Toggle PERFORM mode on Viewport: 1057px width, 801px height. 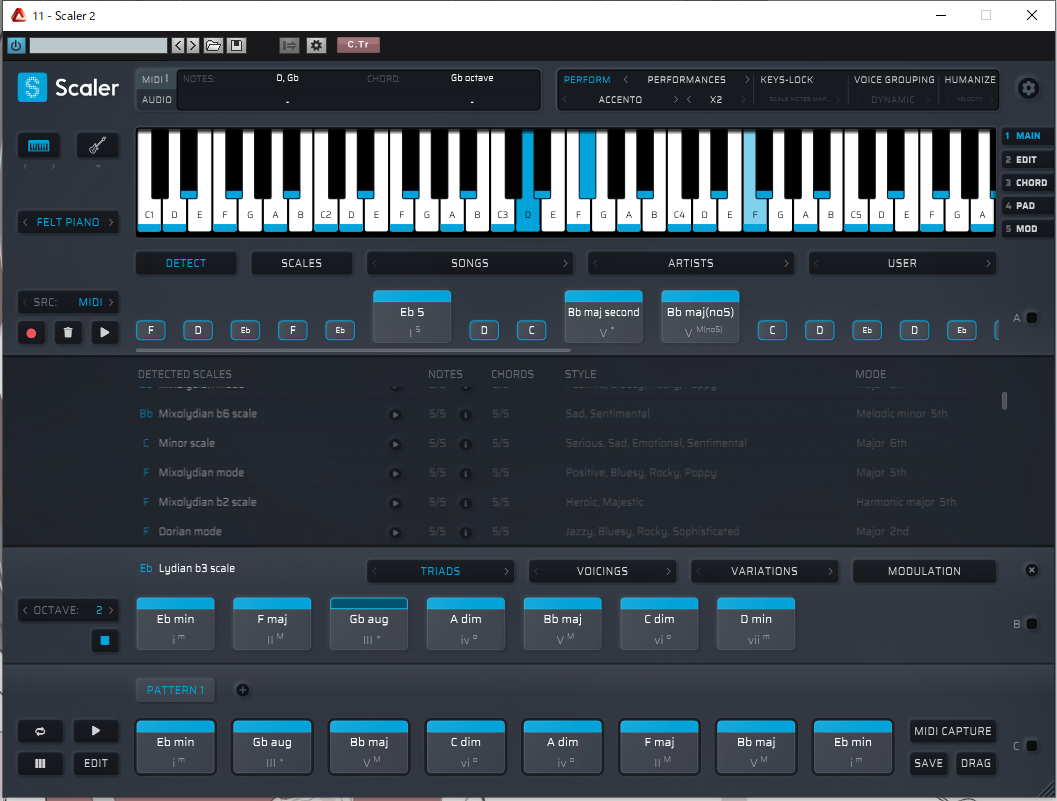coord(587,80)
